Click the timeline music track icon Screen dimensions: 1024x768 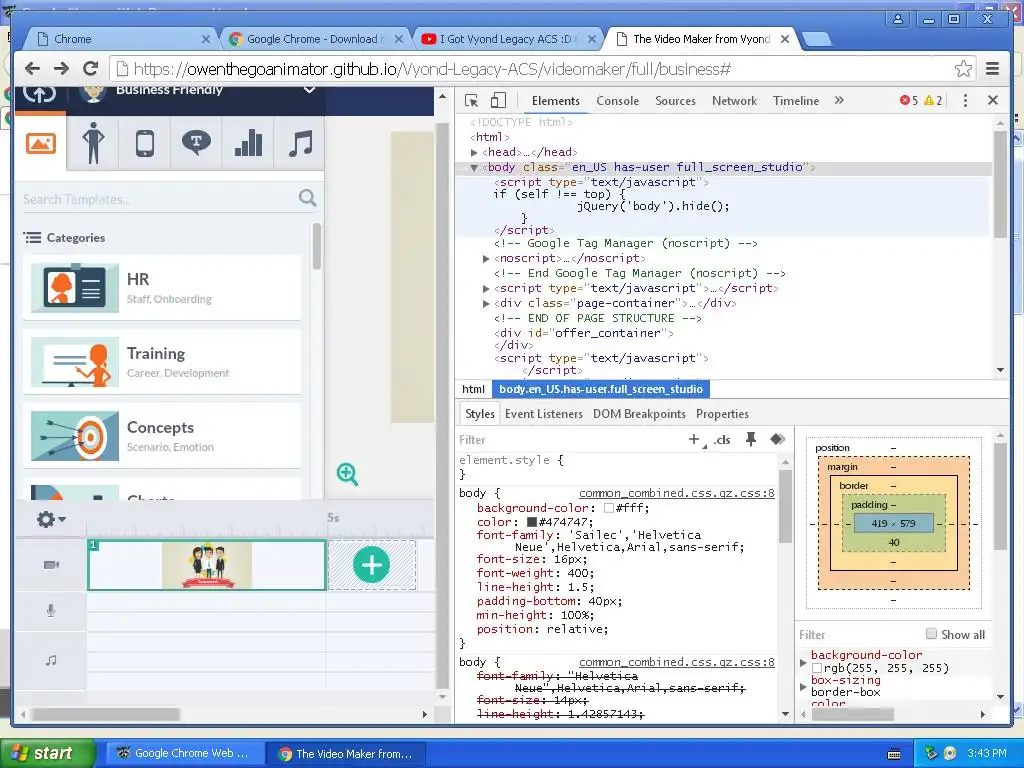coord(51,660)
